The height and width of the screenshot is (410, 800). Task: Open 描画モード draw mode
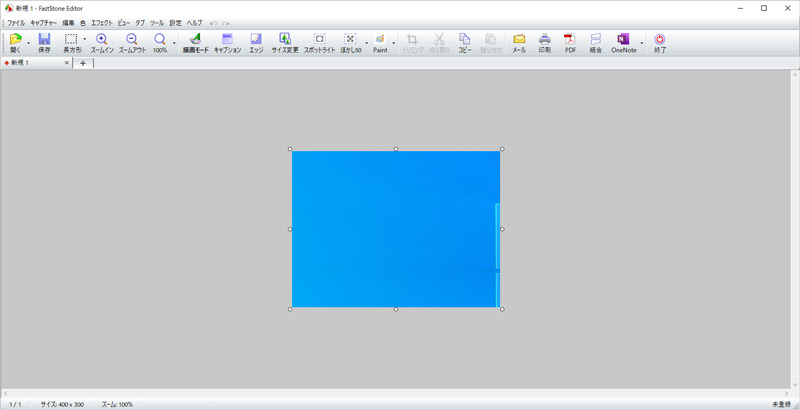[195, 42]
